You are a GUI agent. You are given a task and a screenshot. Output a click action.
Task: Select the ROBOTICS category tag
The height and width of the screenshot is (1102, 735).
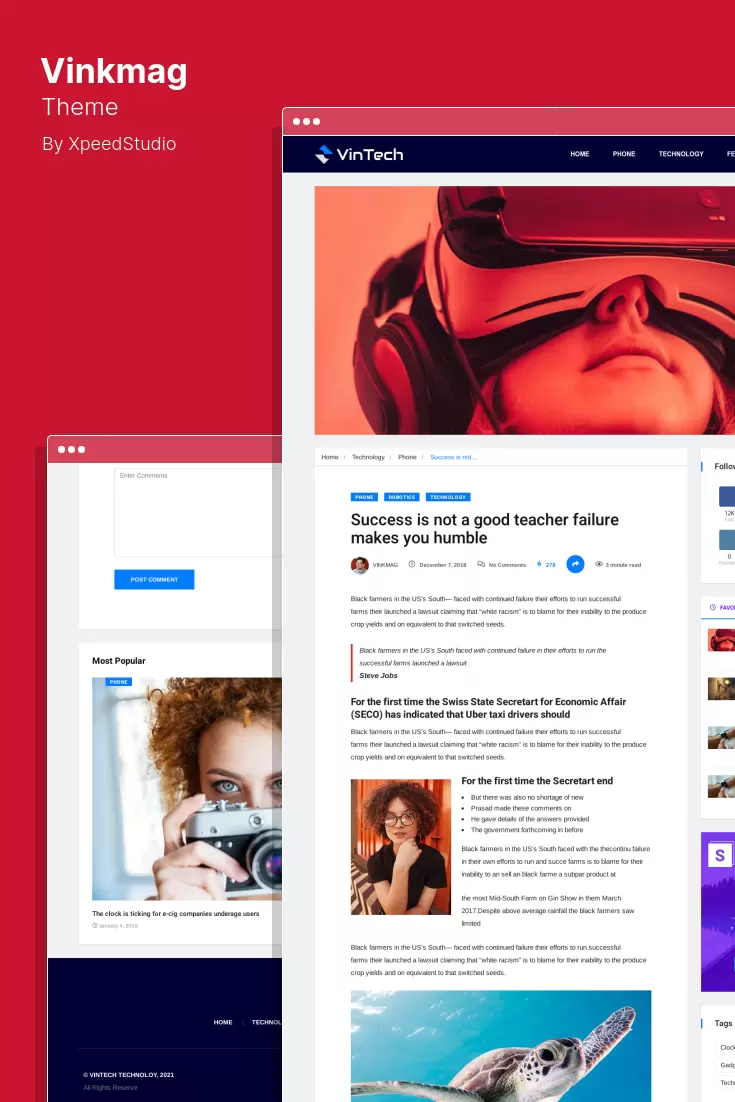402,497
